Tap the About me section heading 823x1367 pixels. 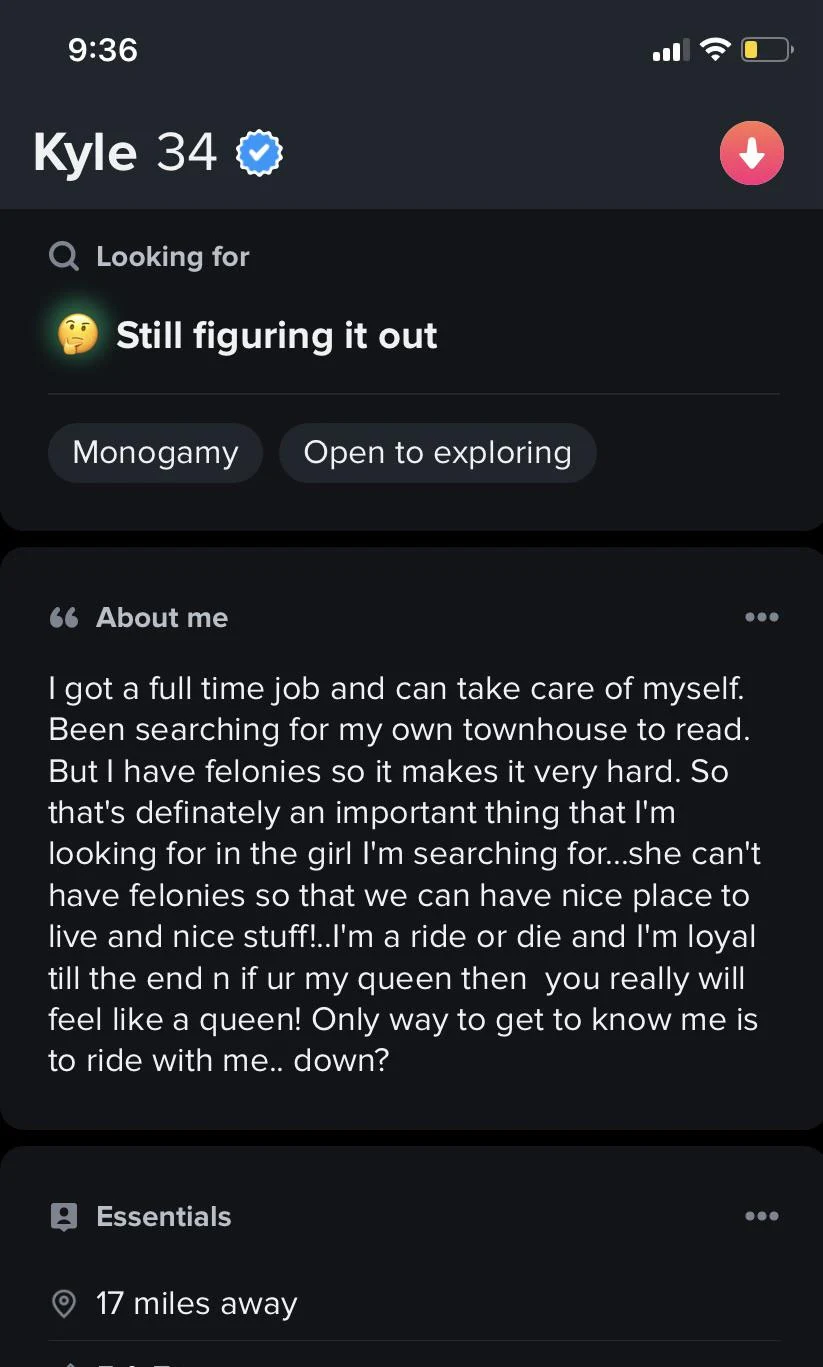pos(162,618)
